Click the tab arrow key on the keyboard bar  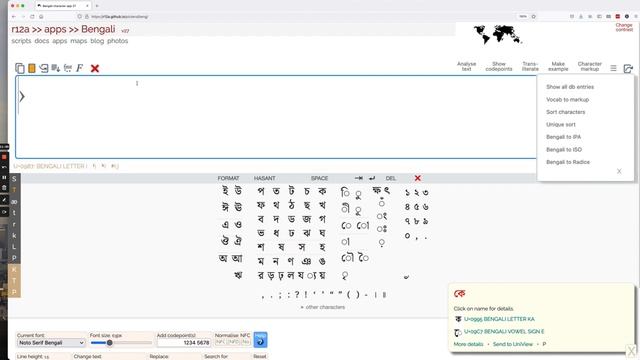(359, 178)
